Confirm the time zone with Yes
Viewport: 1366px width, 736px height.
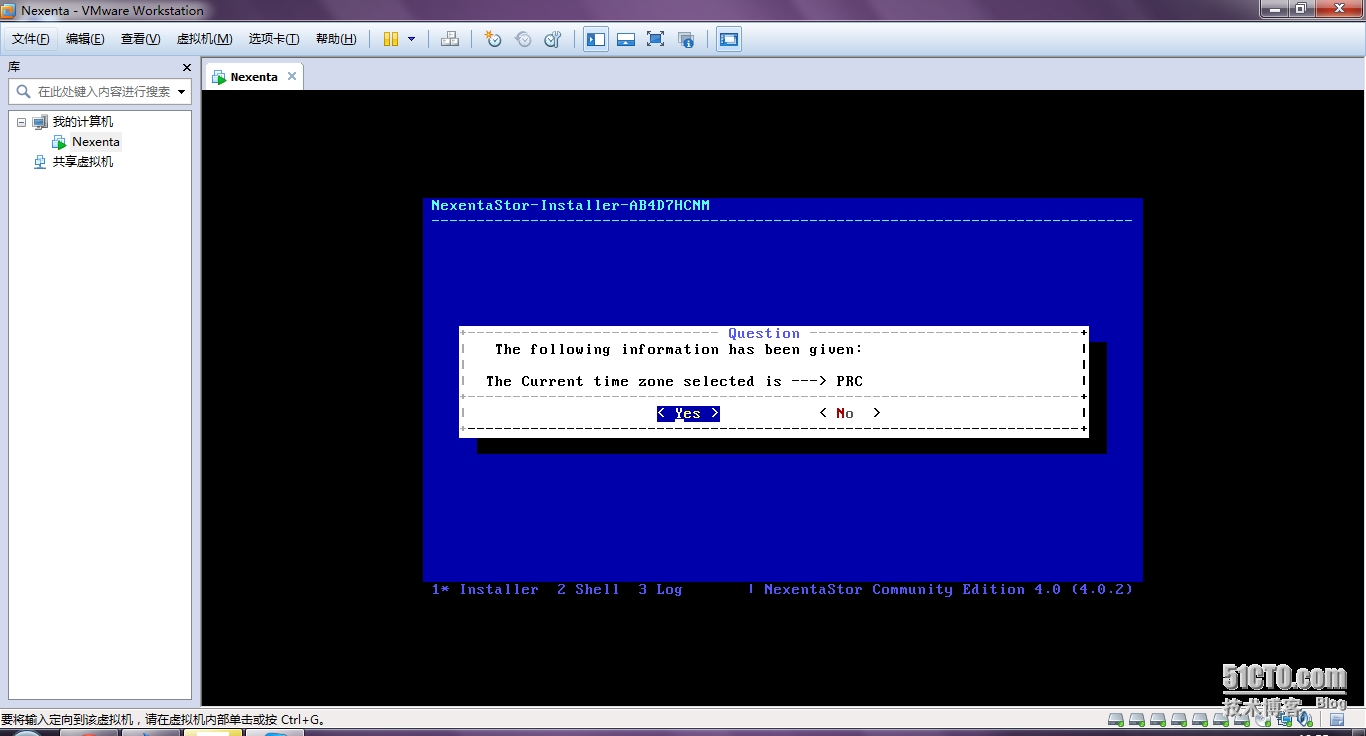[688, 414]
